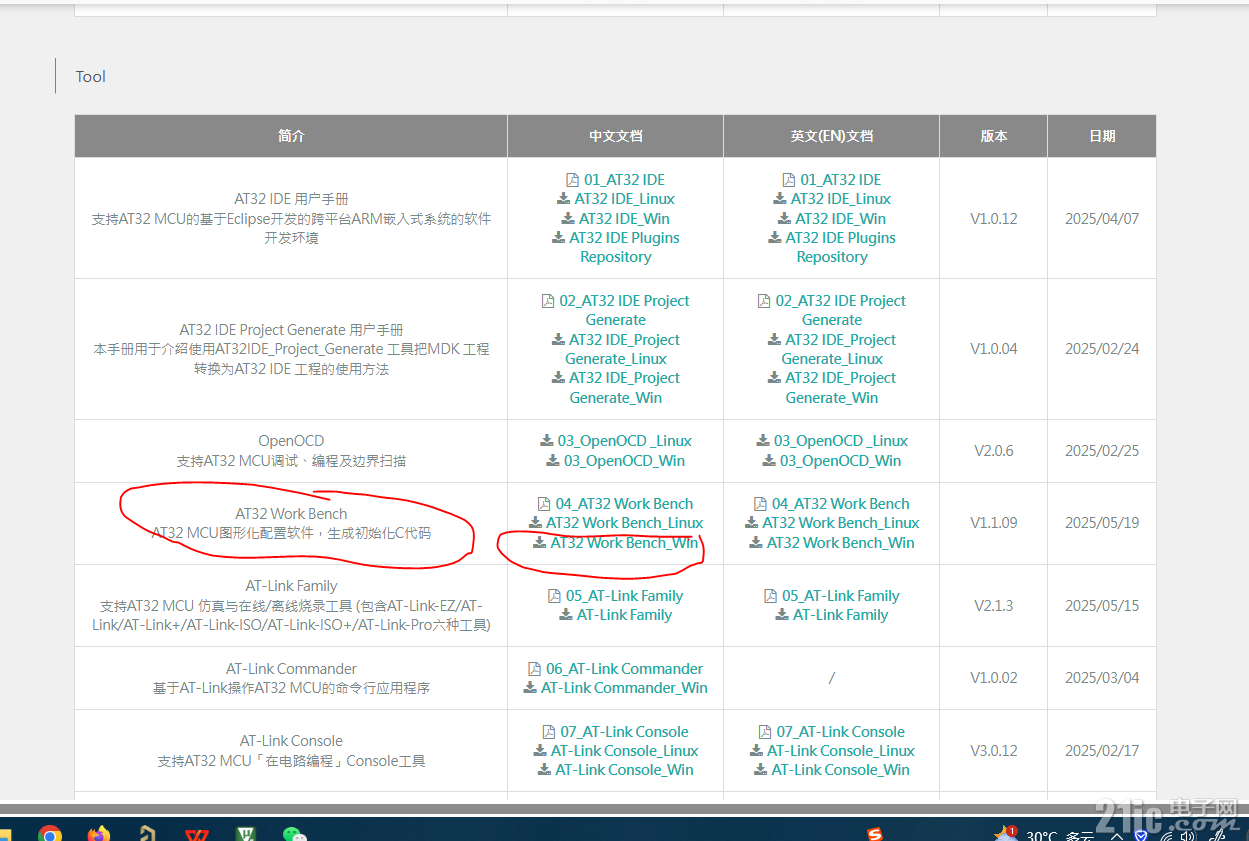
Task: Click the 中文文档 column header
Action: click(x=616, y=136)
